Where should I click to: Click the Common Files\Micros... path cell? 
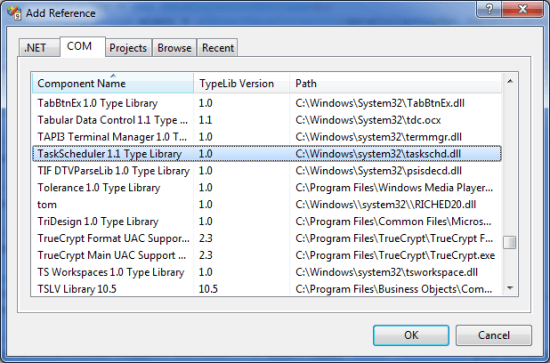click(394, 221)
